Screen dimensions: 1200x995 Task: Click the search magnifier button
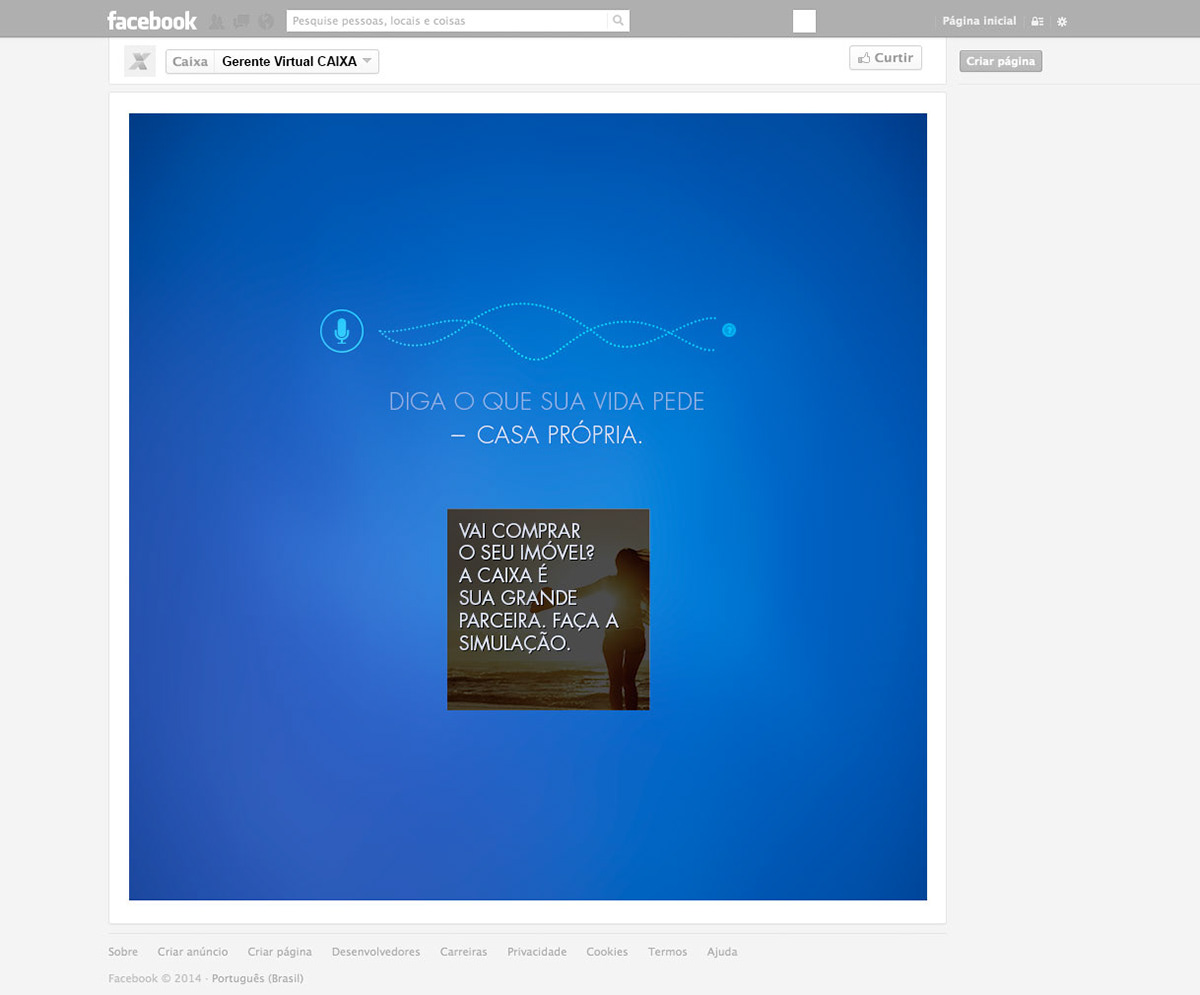(x=619, y=21)
